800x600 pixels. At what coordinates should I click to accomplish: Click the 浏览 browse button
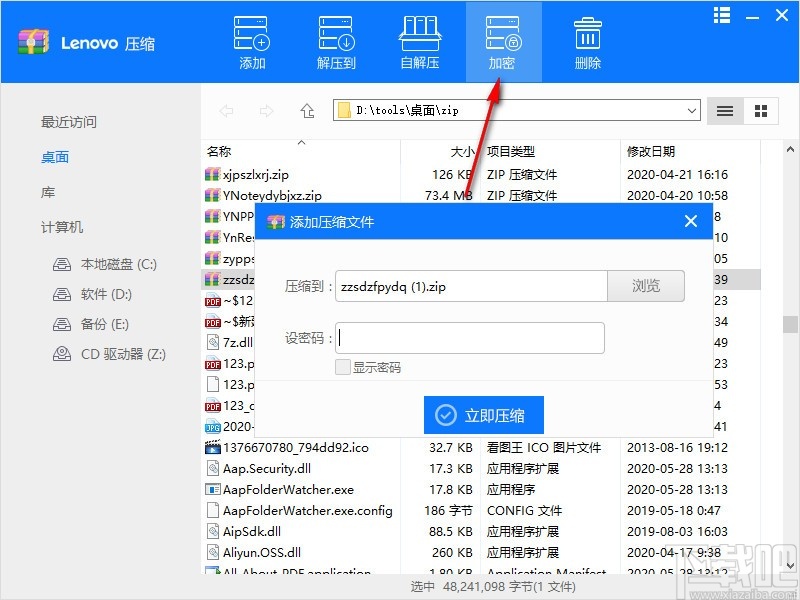coord(646,286)
